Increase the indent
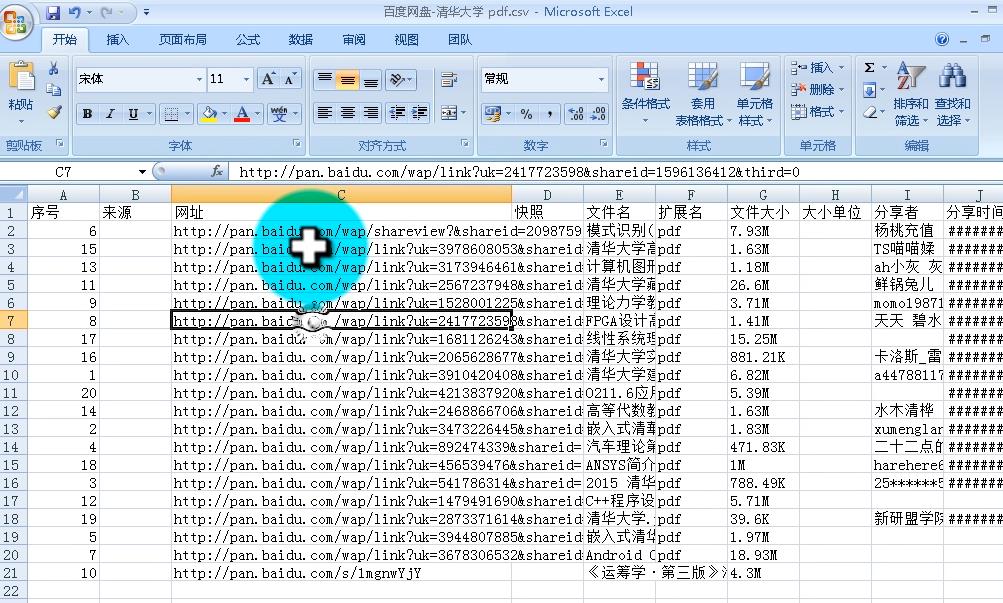Screen dimensions: 1003x603 coord(420,113)
